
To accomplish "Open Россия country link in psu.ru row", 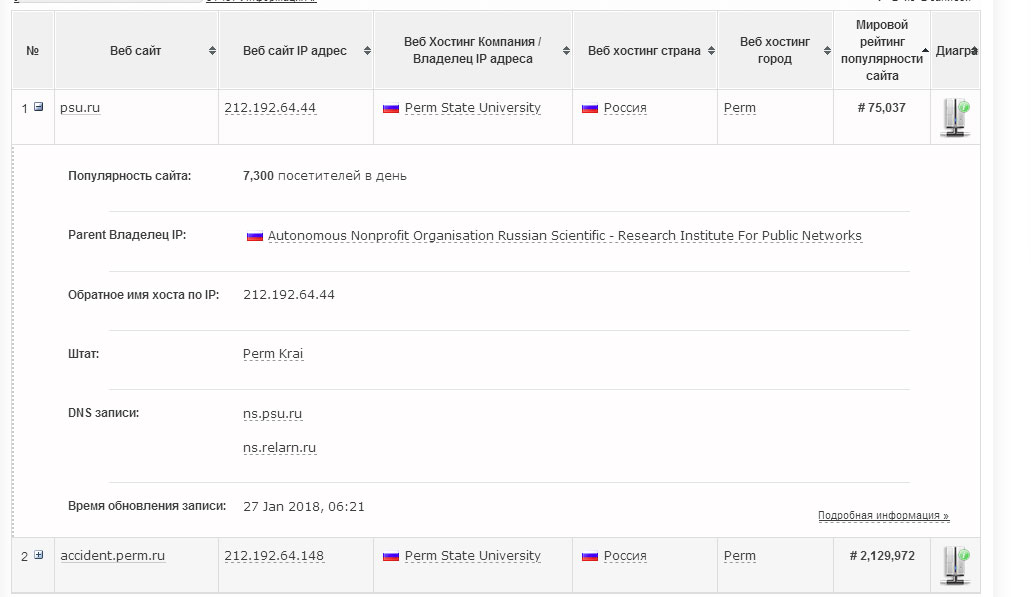I will (x=625, y=108).
